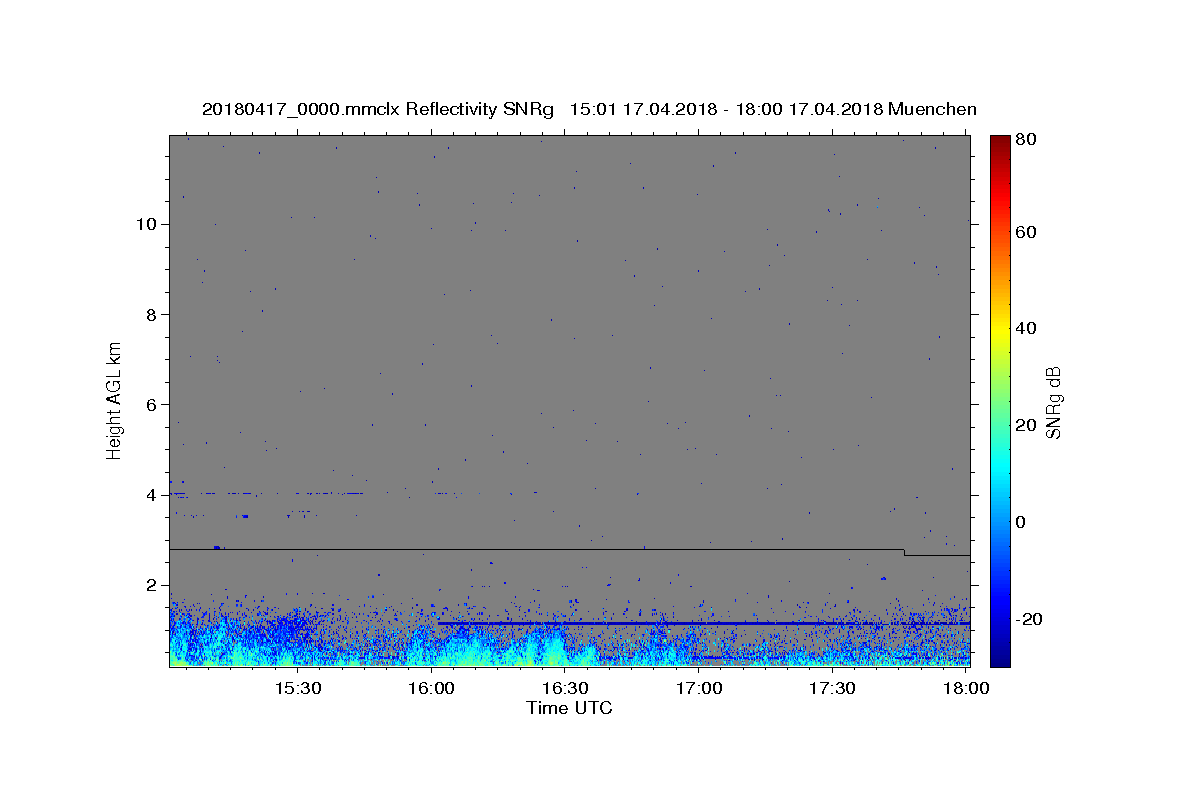Click the 17:00 time tick label
The height and width of the screenshot is (800, 1200).
[699, 688]
